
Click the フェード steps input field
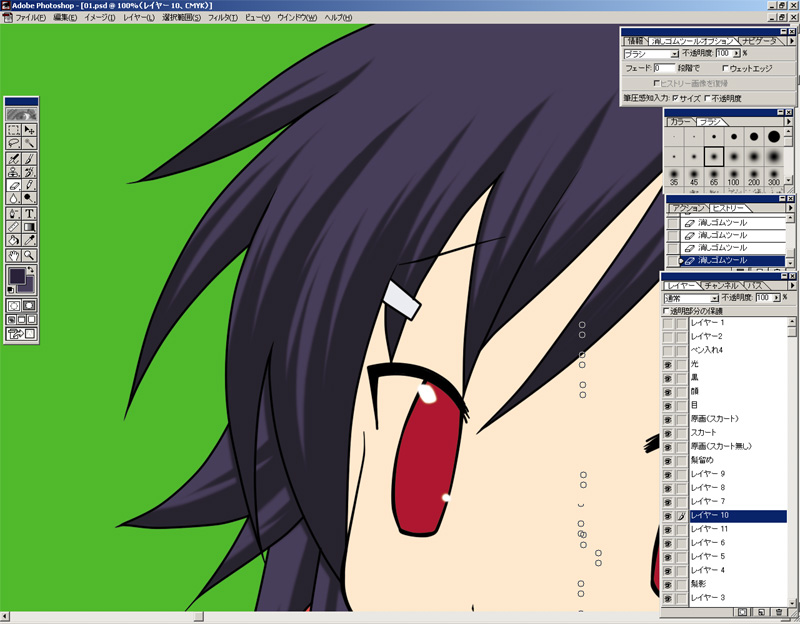click(664, 68)
